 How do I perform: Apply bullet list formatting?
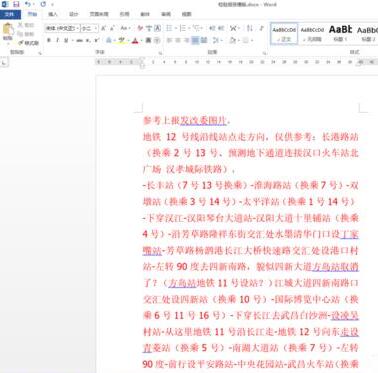coord(169,29)
